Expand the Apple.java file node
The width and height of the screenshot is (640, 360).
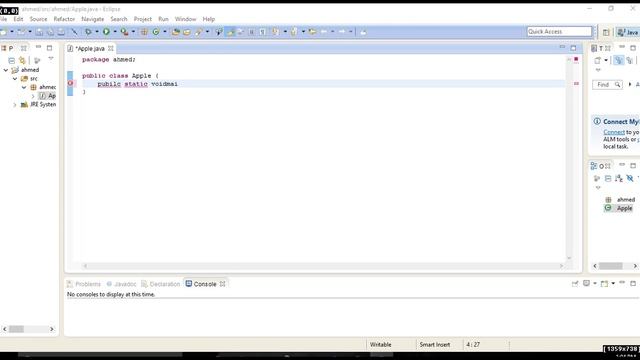coord(33,96)
